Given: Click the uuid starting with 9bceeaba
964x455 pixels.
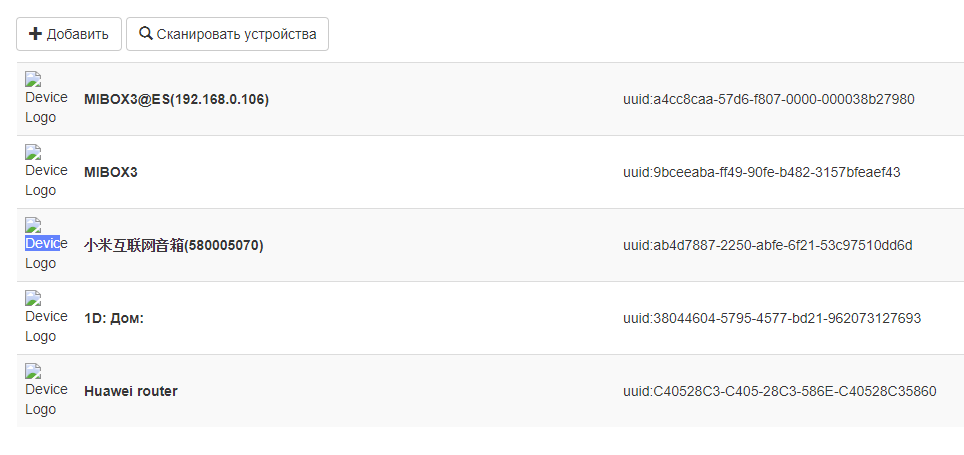Looking at the screenshot, I should tap(761, 172).
